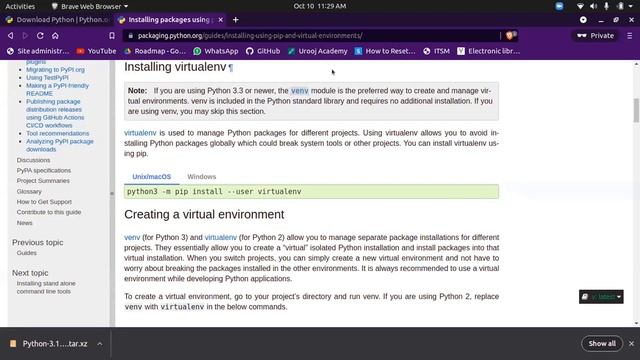Expand the docs version latest dropdown
The height and width of the screenshot is (360, 640).
(601, 297)
